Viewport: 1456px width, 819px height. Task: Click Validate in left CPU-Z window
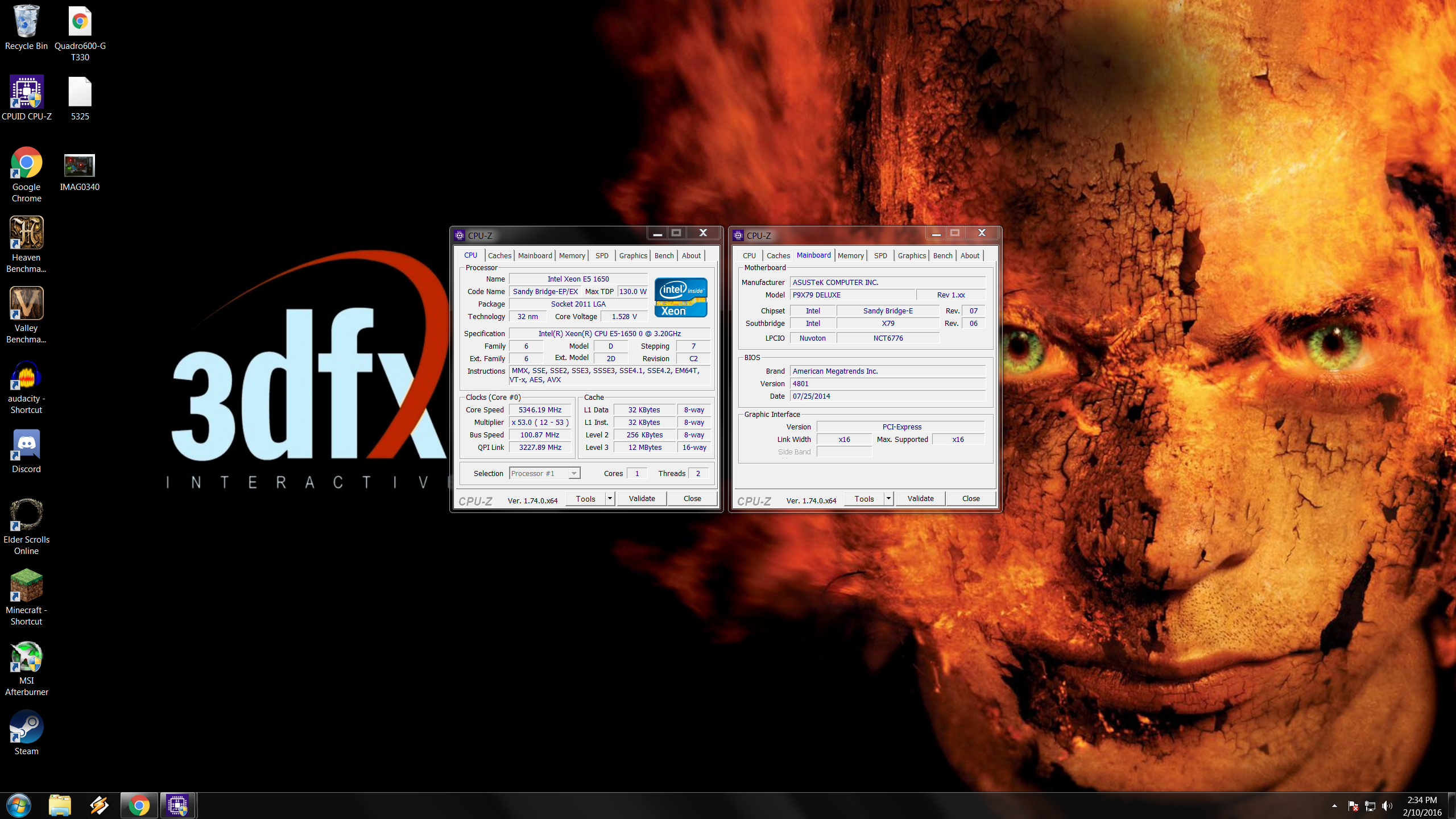pos(642,499)
